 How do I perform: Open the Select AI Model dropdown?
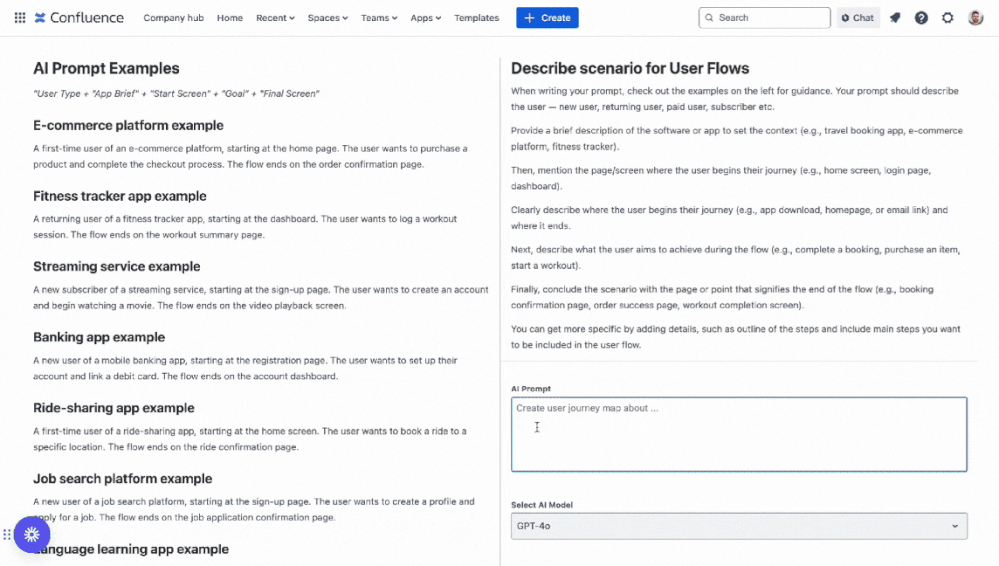pyautogui.click(x=739, y=526)
